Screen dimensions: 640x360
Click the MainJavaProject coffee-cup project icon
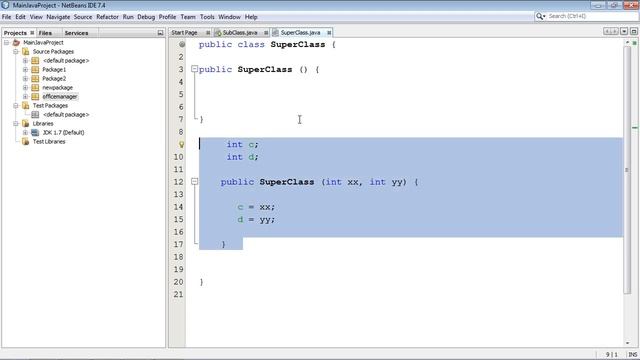click(16, 42)
